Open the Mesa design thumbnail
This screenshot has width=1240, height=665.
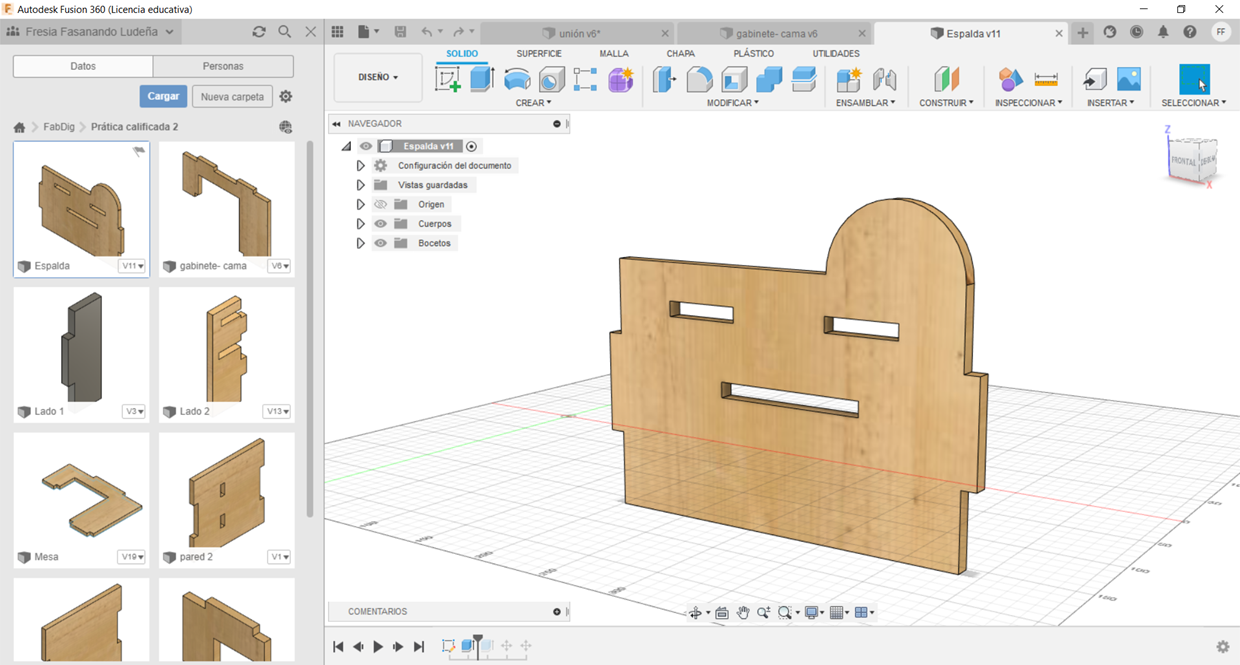(81, 493)
